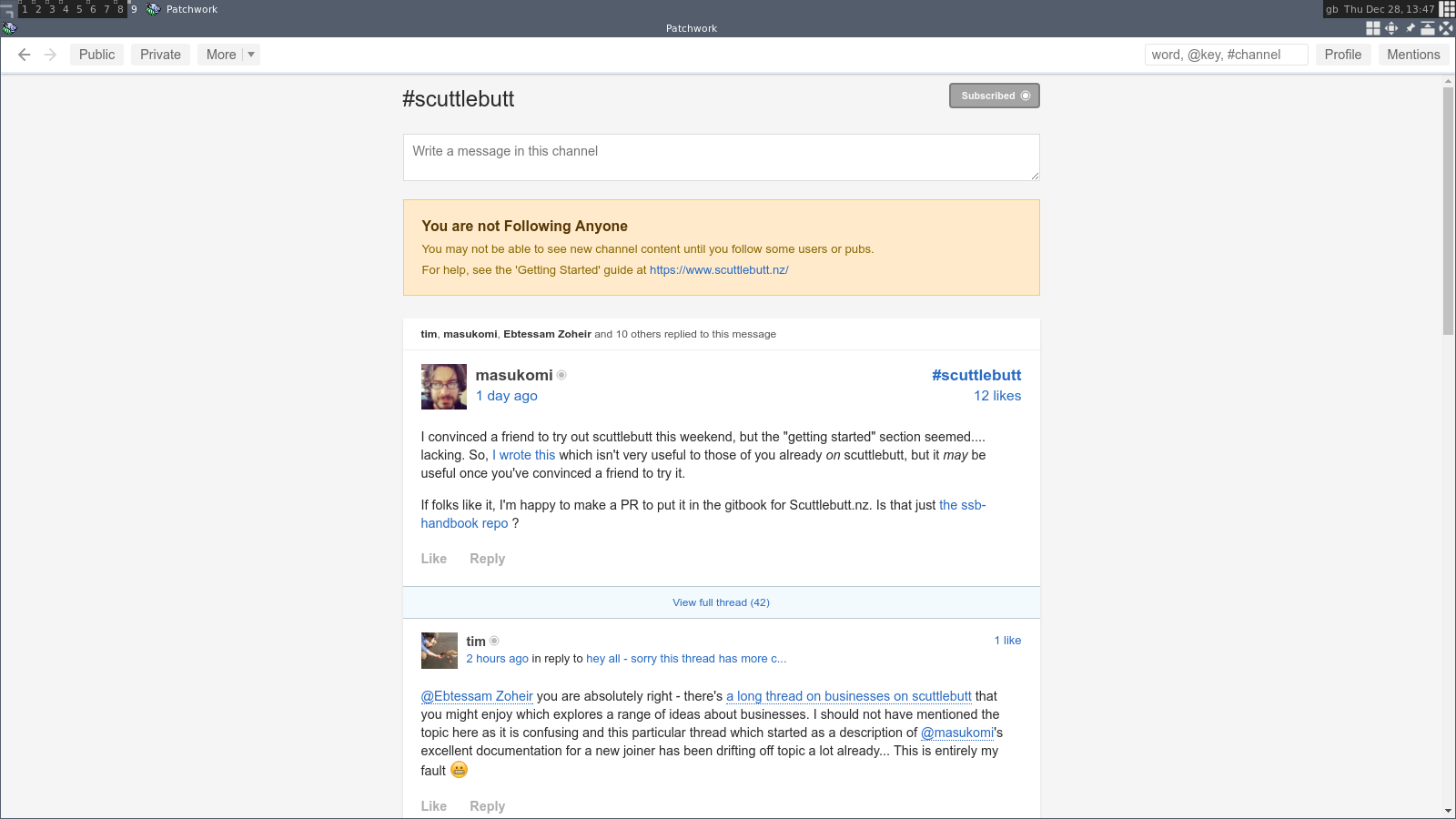The height and width of the screenshot is (819, 1456).
Task: Open the Profile page
Action: (1342, 55)
